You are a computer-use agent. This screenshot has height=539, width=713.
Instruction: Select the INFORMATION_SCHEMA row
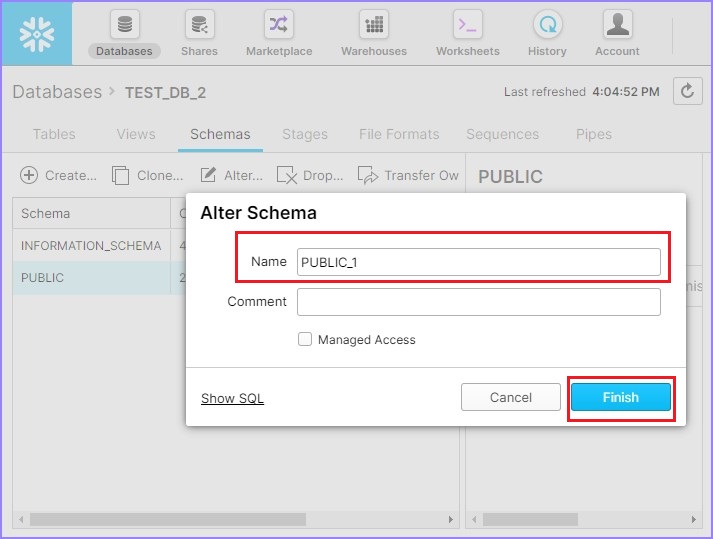[91, 245]
